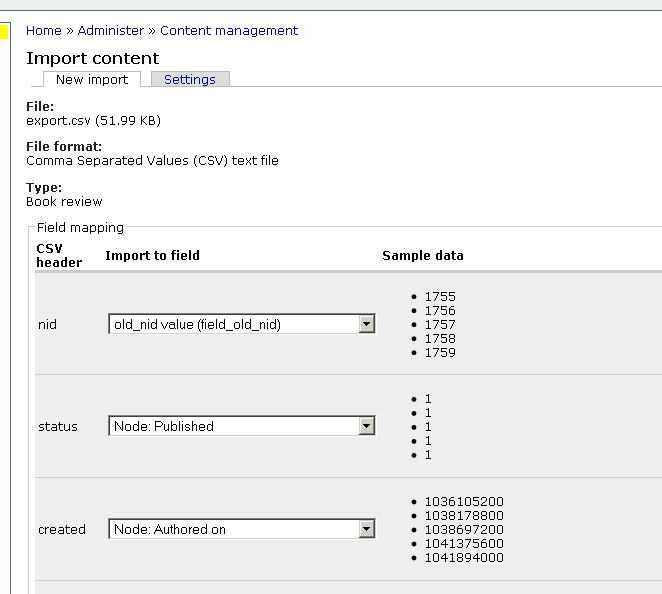Click the CSV header column heading
The image size is (662, 594).
(x=59, y=255)
